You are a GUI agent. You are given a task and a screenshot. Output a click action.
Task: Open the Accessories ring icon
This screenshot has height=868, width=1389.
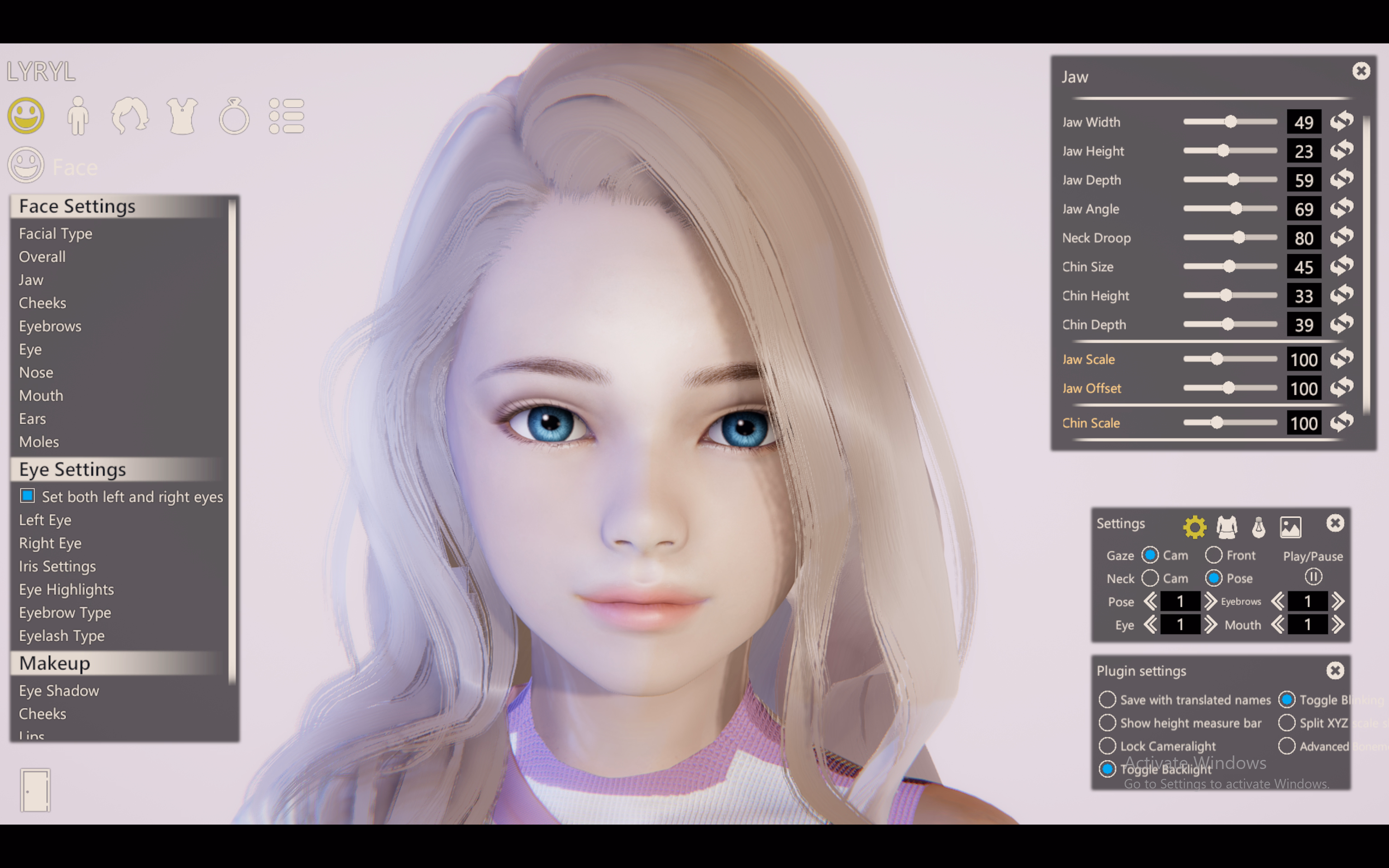coord(234,116)
